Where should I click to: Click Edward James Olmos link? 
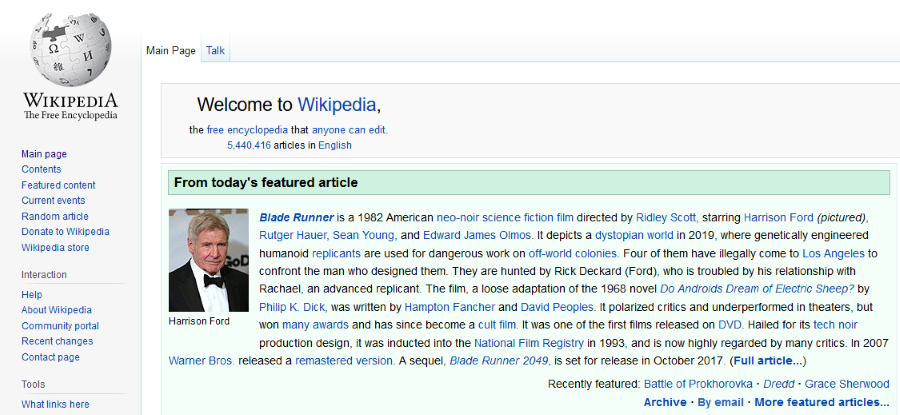pos(478,235)
